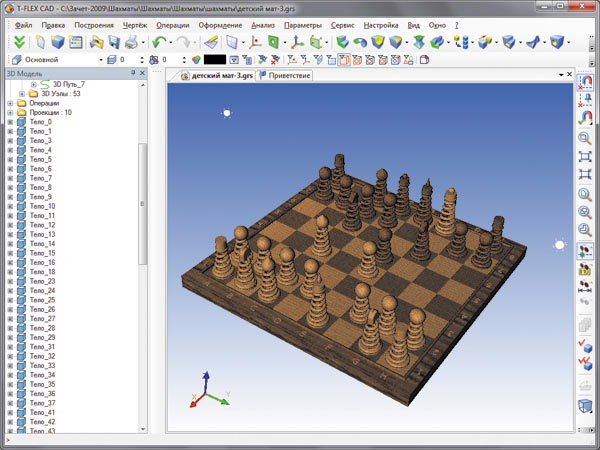This screenshot has height=450, width=600.
Task: Click the green-blue loft operation icon
Action: click(419, 42)
